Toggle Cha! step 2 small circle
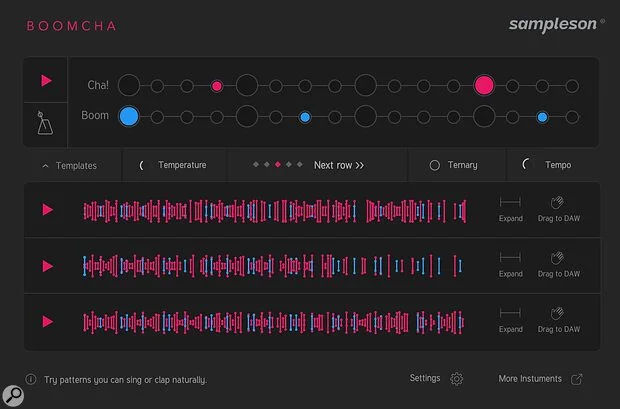620x409 pixels. [x=157, y=86]
